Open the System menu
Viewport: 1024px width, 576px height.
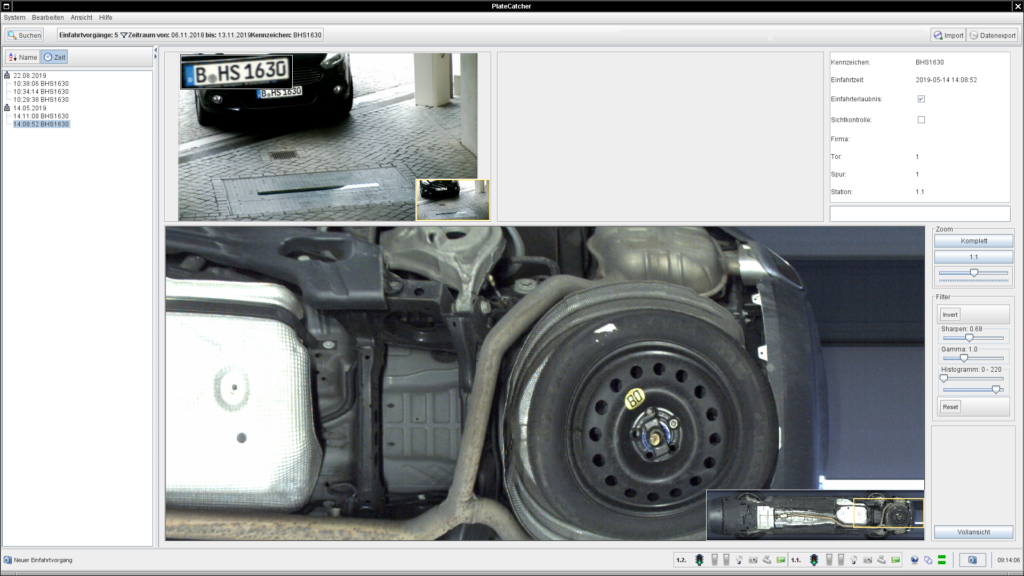14,18
